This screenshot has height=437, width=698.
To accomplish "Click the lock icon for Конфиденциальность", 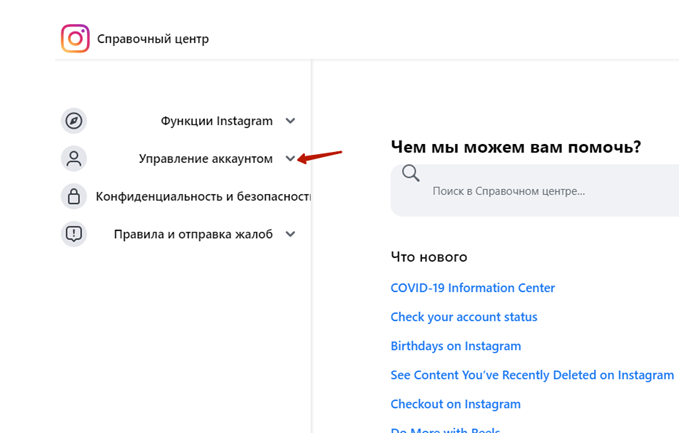I will [74, 197].
